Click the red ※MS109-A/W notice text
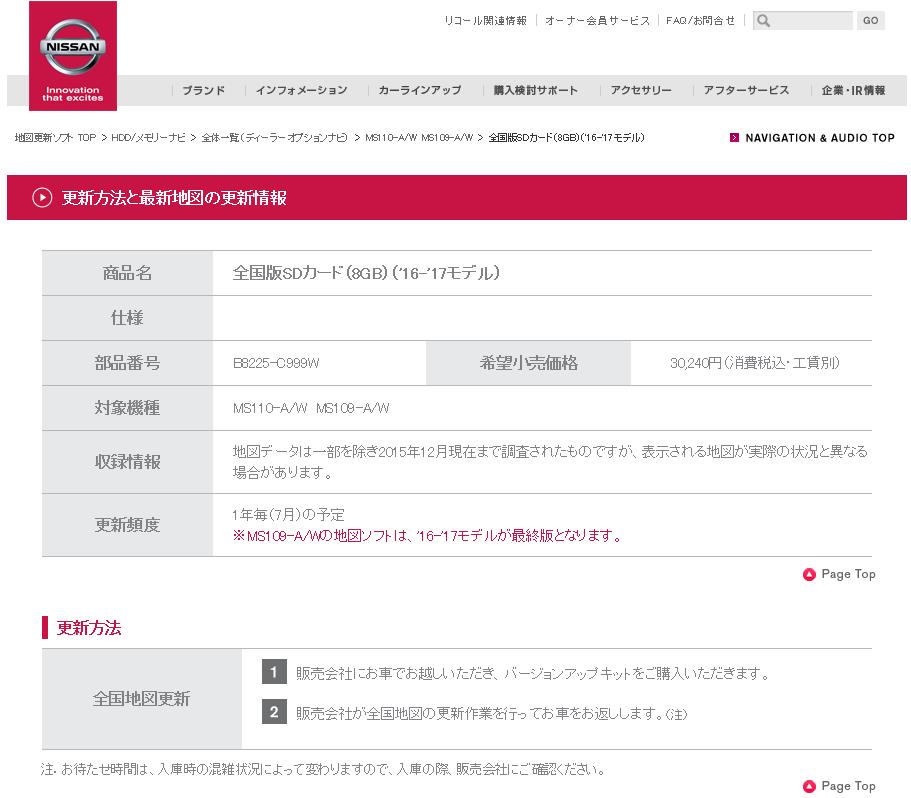The width and height of the screenshot is (911, 798). point(427,535)
